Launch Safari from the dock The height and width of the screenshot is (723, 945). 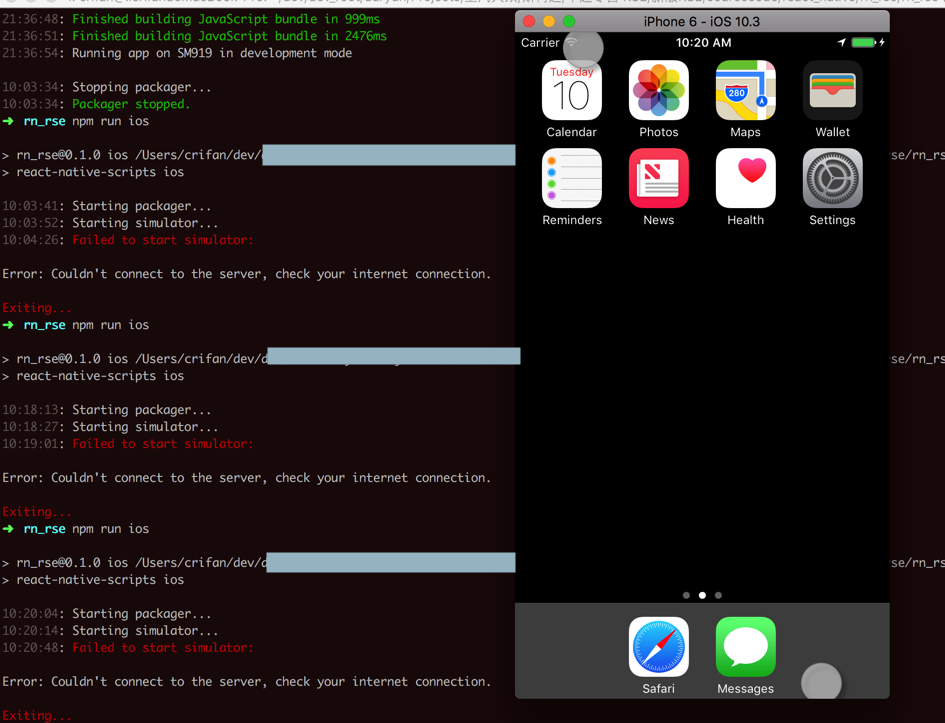[659, 647]
